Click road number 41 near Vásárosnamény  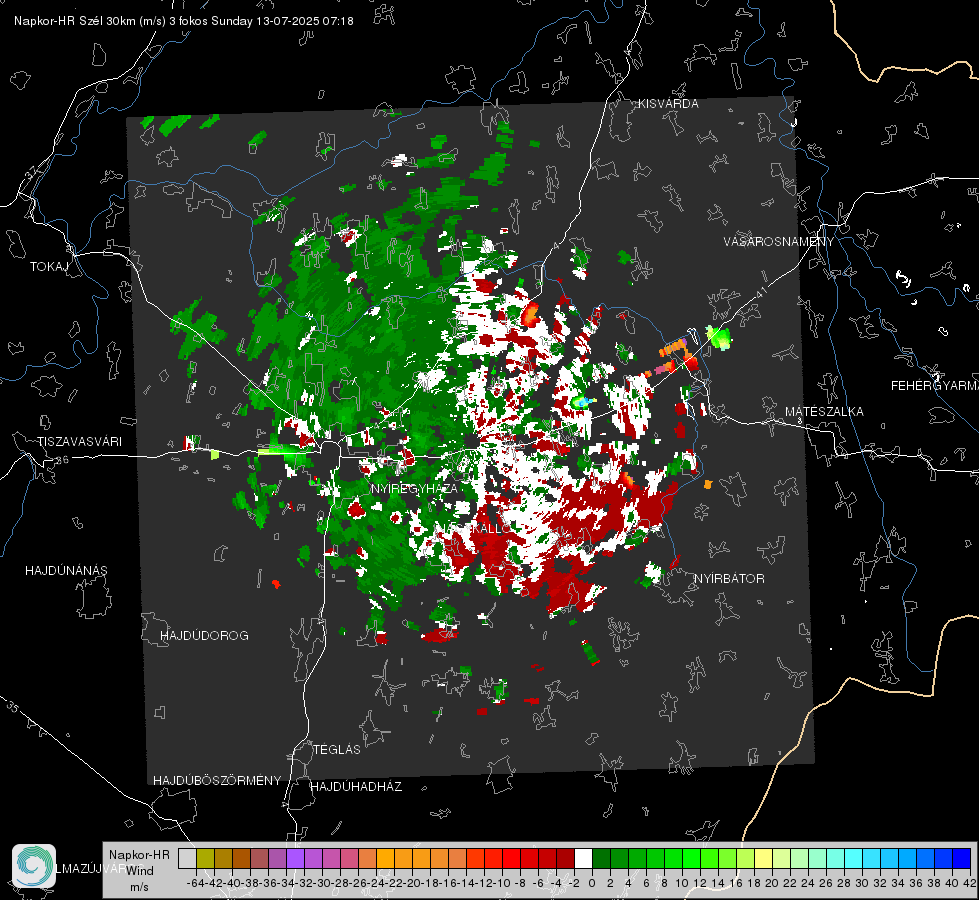(x=761, y=291)
